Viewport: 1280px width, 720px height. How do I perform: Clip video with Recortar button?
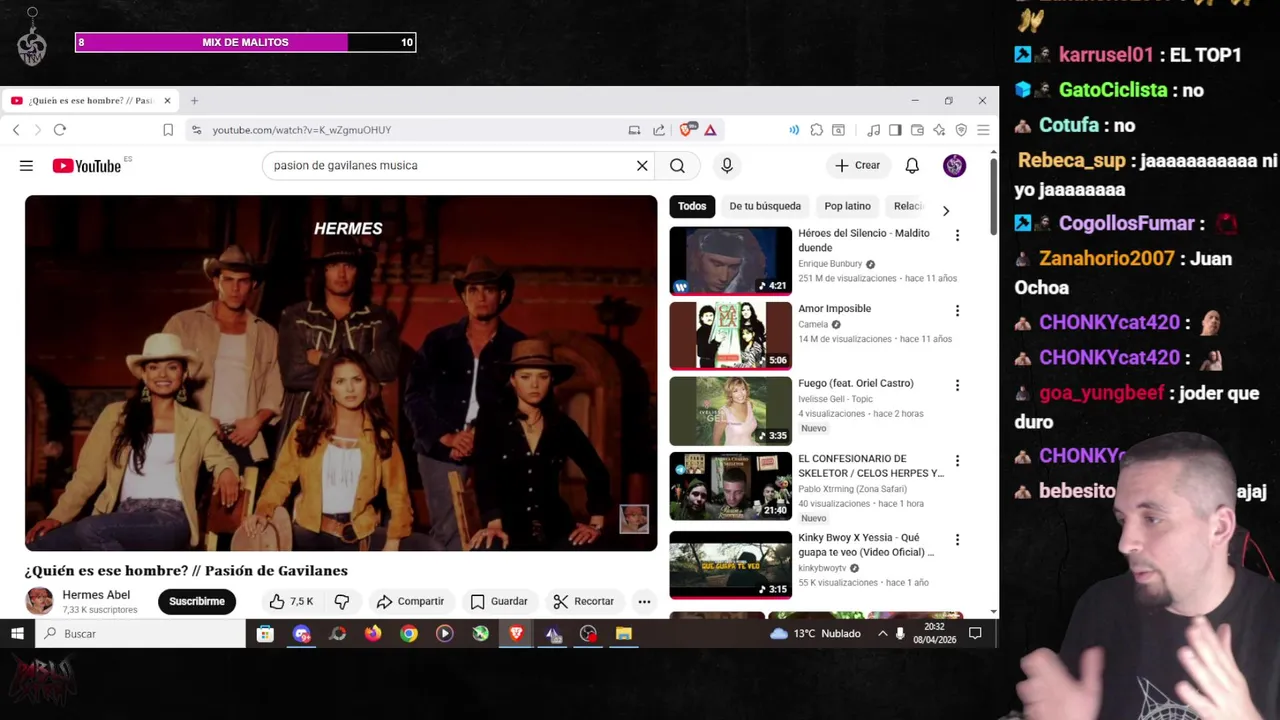[x=583, y=601]
